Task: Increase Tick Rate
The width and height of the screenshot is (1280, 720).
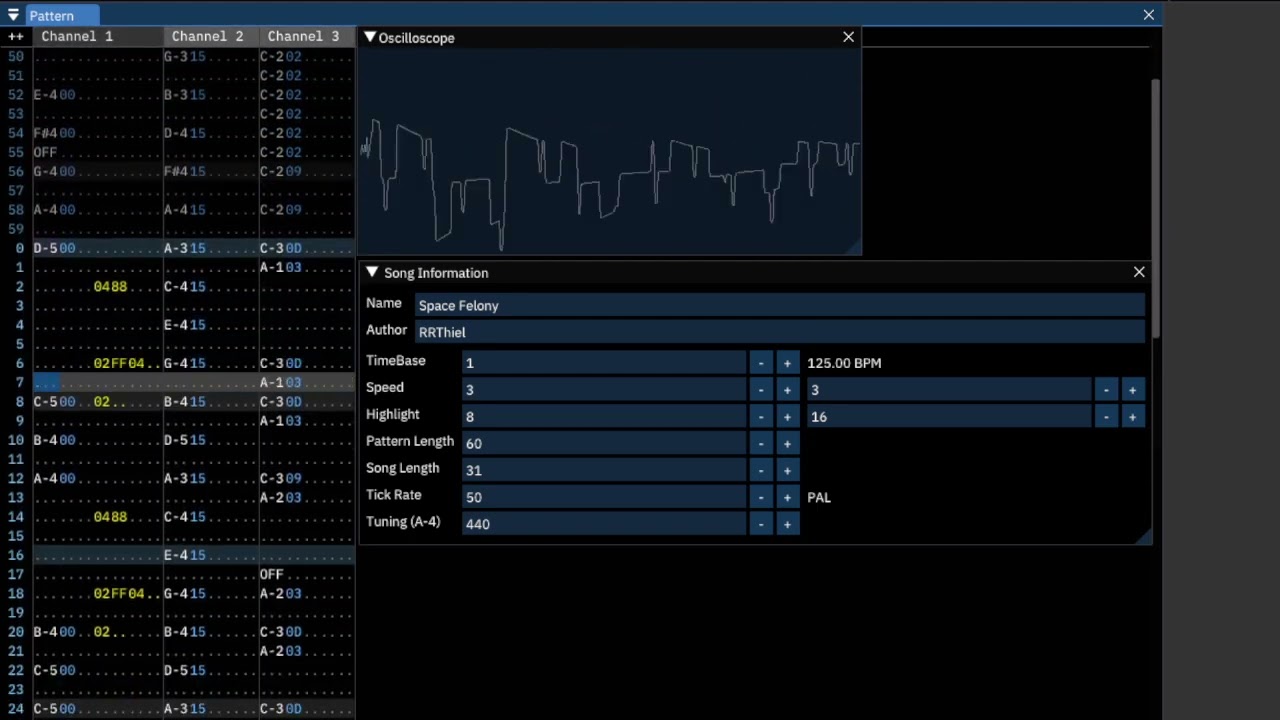Action: tap(787, 497)
